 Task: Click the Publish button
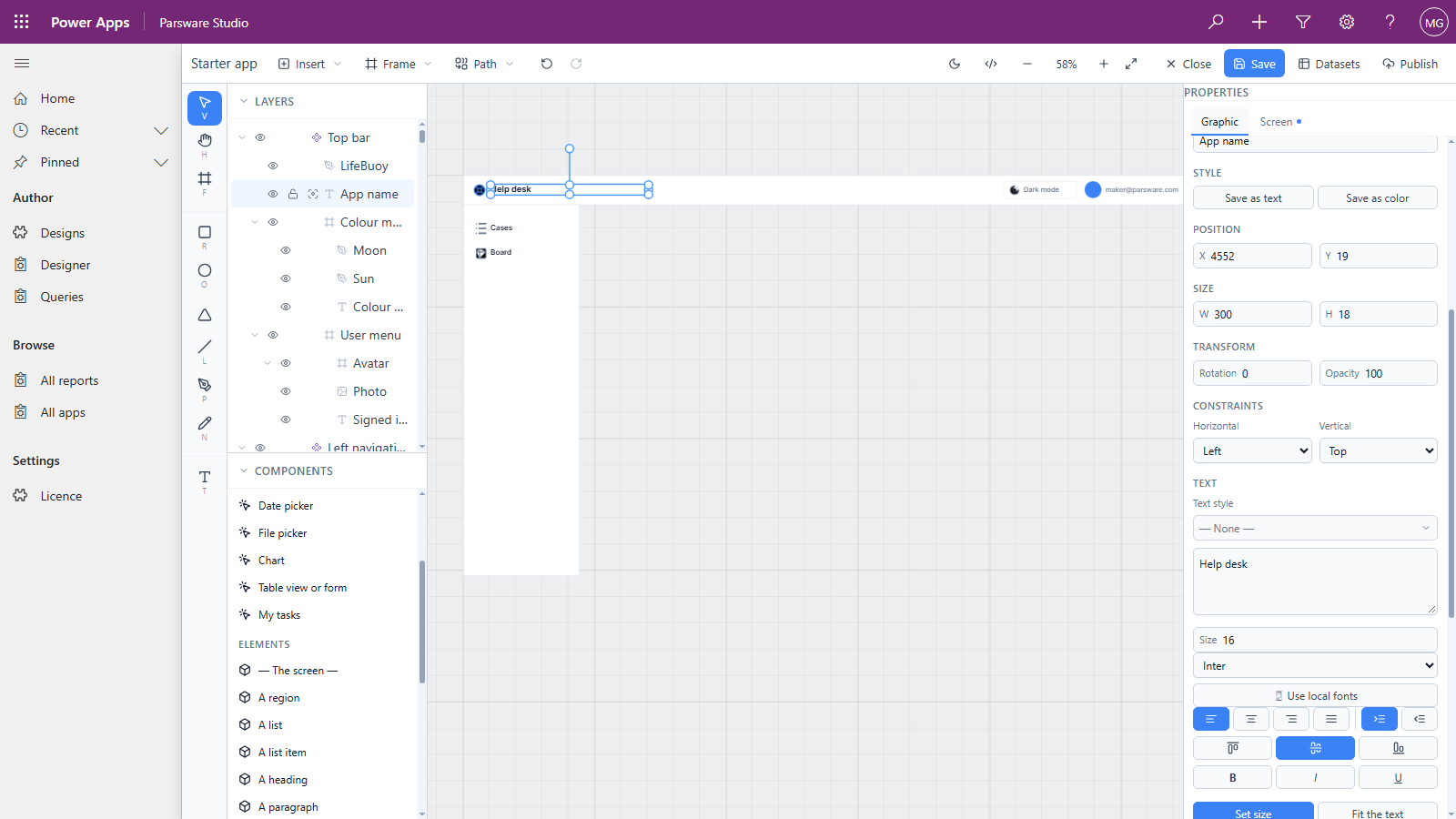[1410, 64]
